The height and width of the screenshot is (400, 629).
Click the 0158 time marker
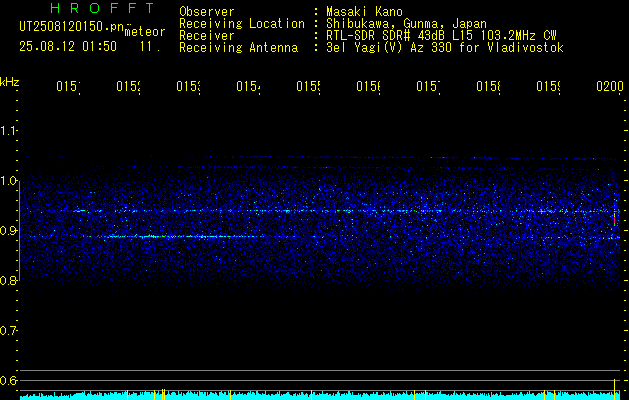coord(488,86)
